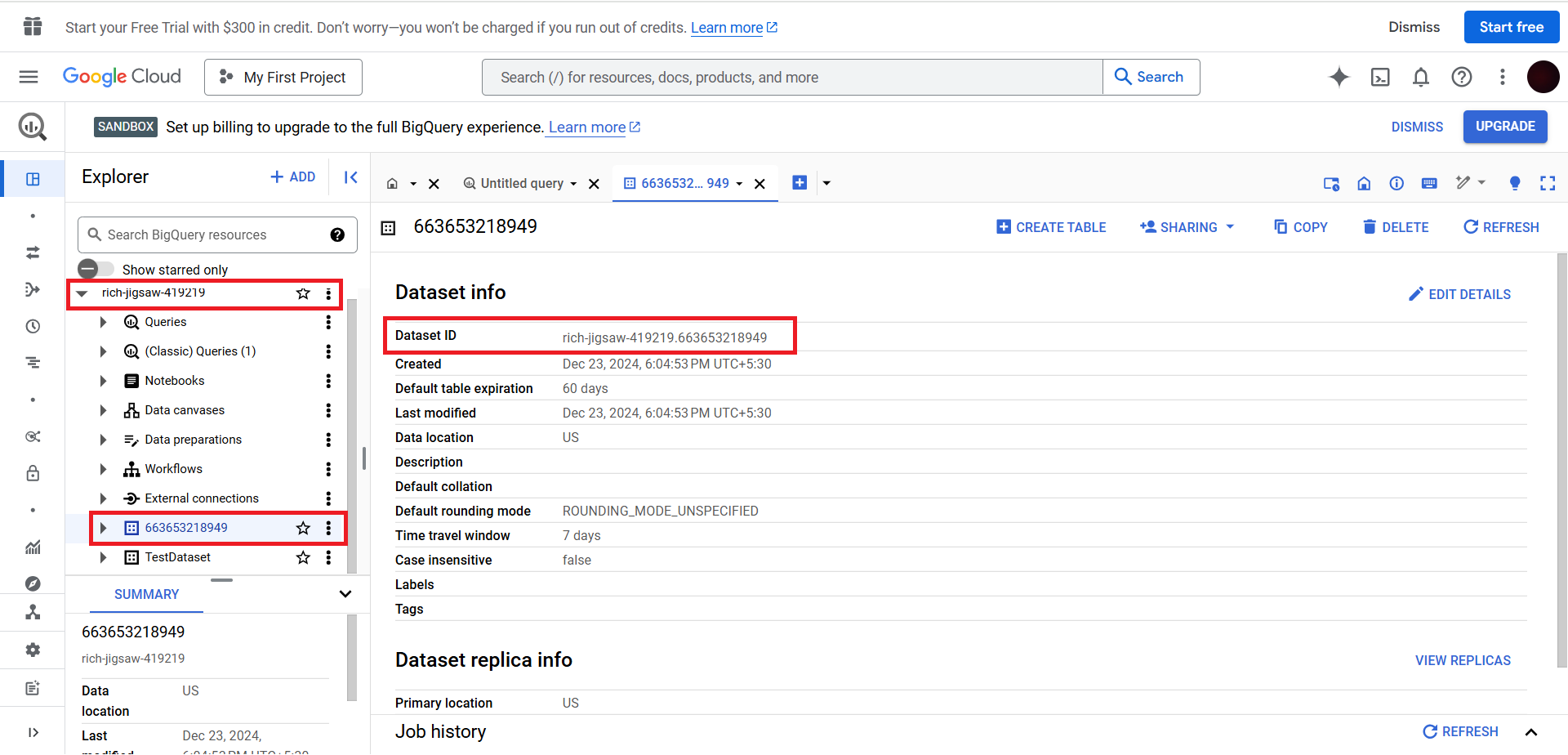
Task: Click the Explorer tree vertical scrollbar
Action: click(352, 436)
